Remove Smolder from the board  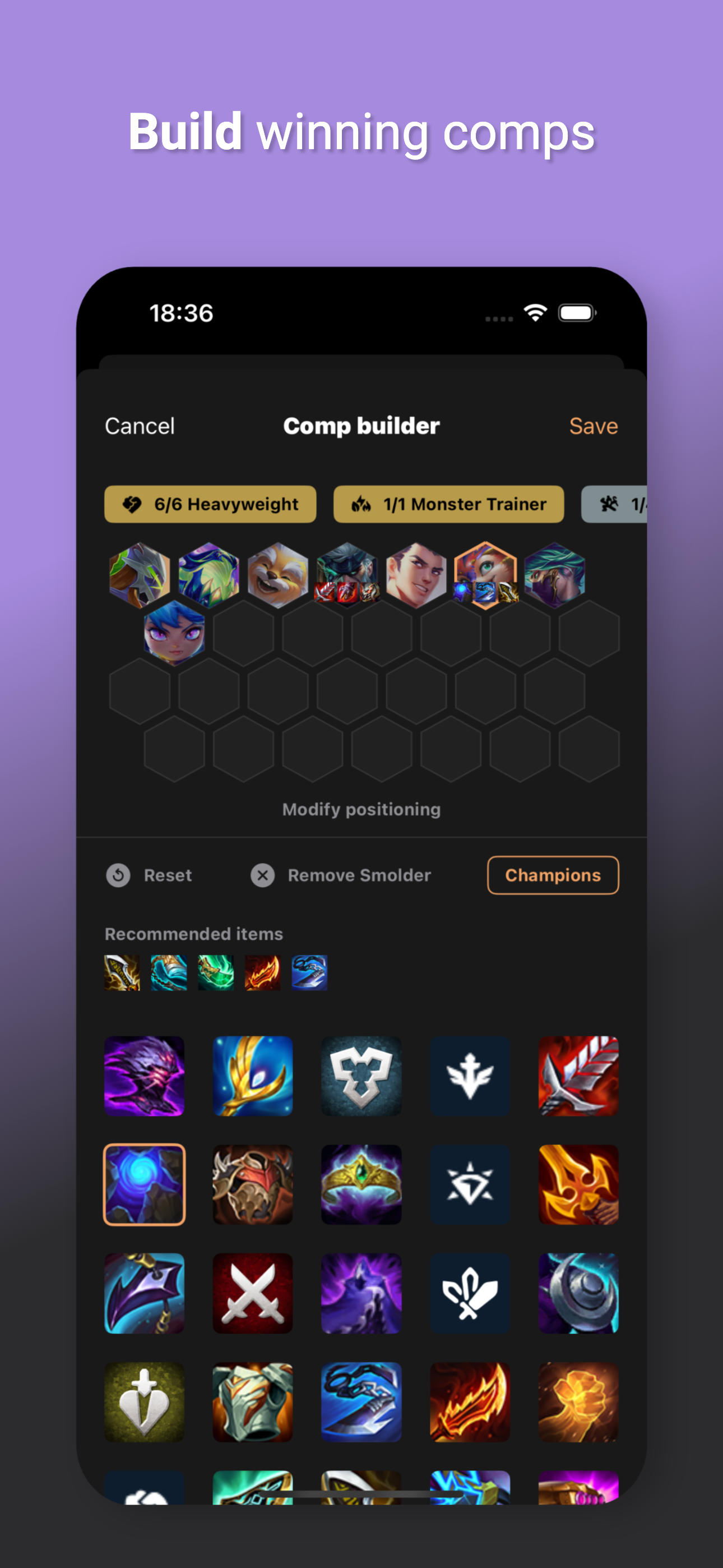(341, 875)
